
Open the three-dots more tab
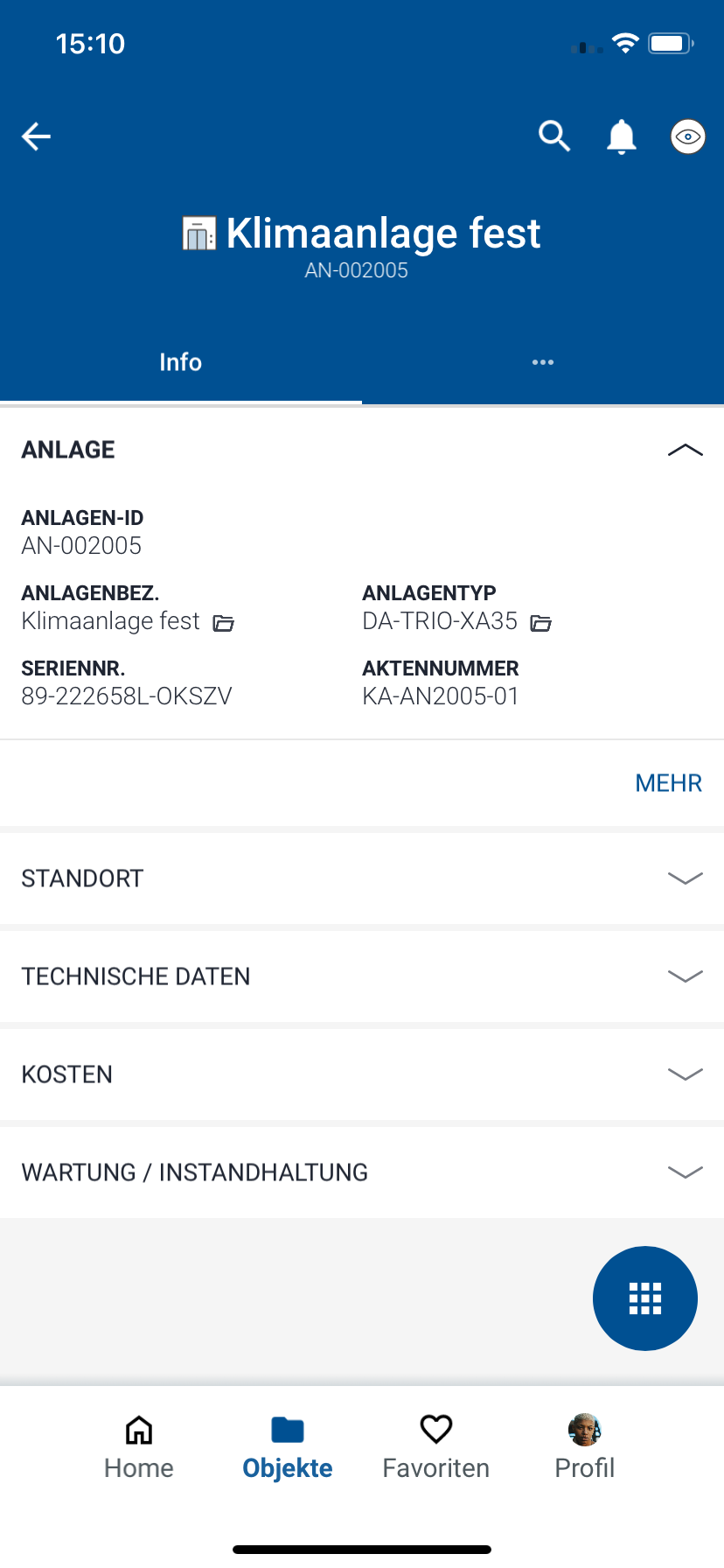click(x=543, y=362)
